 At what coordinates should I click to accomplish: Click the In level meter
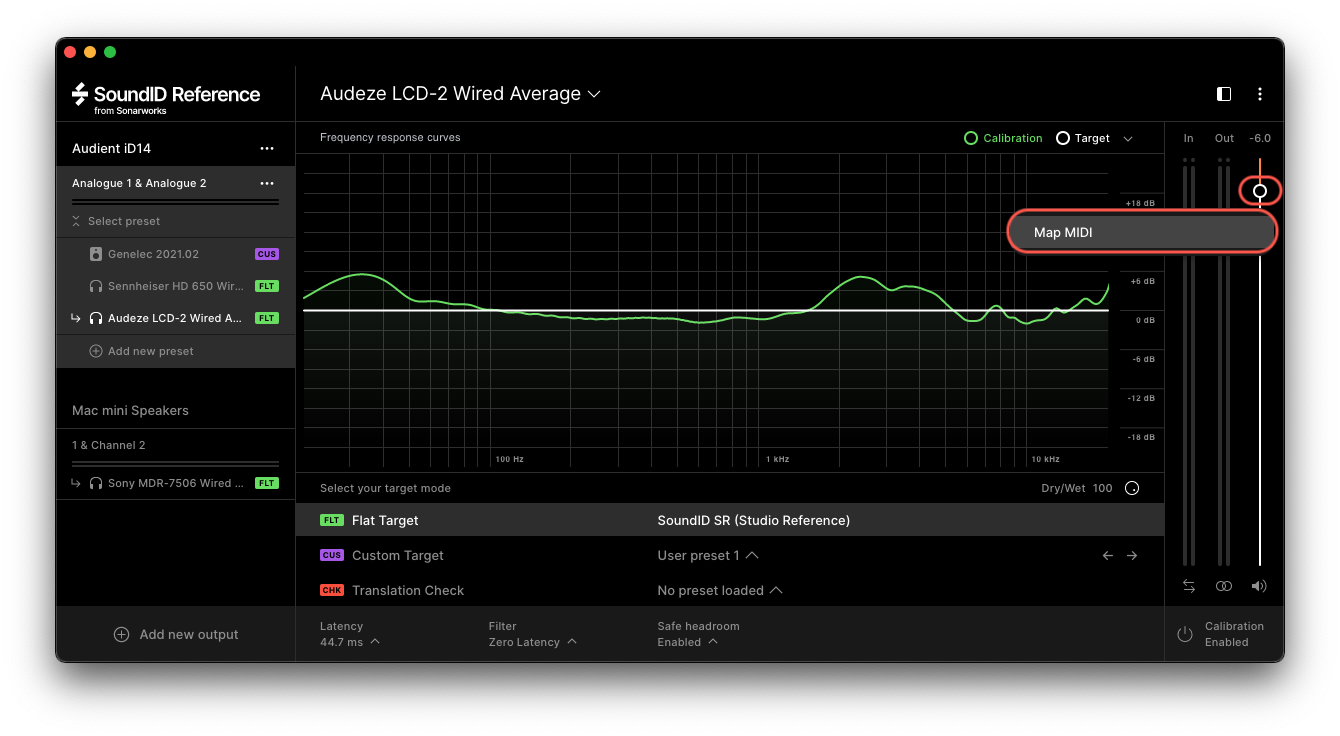[x=1189, y=362]
